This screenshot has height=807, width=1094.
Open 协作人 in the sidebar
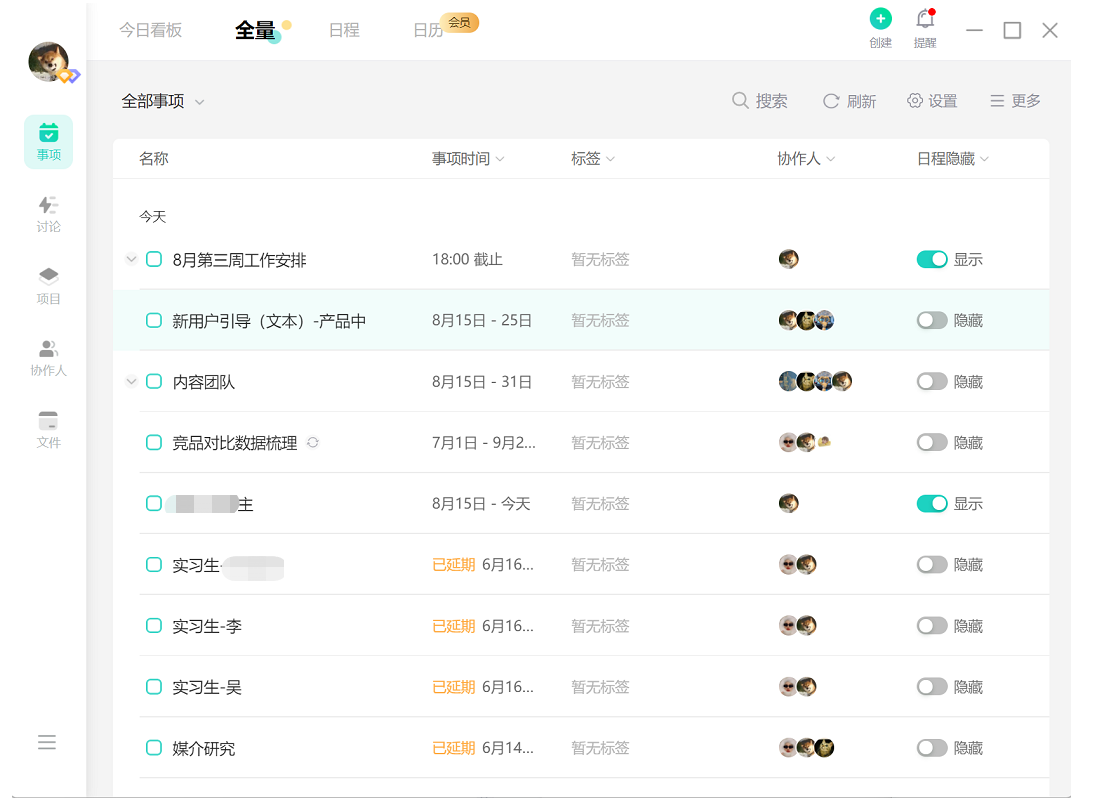48,358
